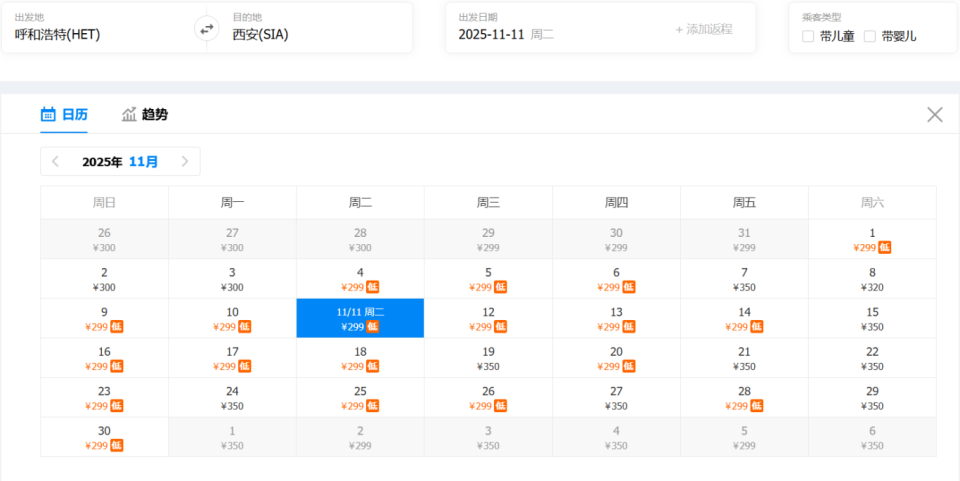
Task: Click the 低 badge on November 1
Action: (x=885, y=247)
